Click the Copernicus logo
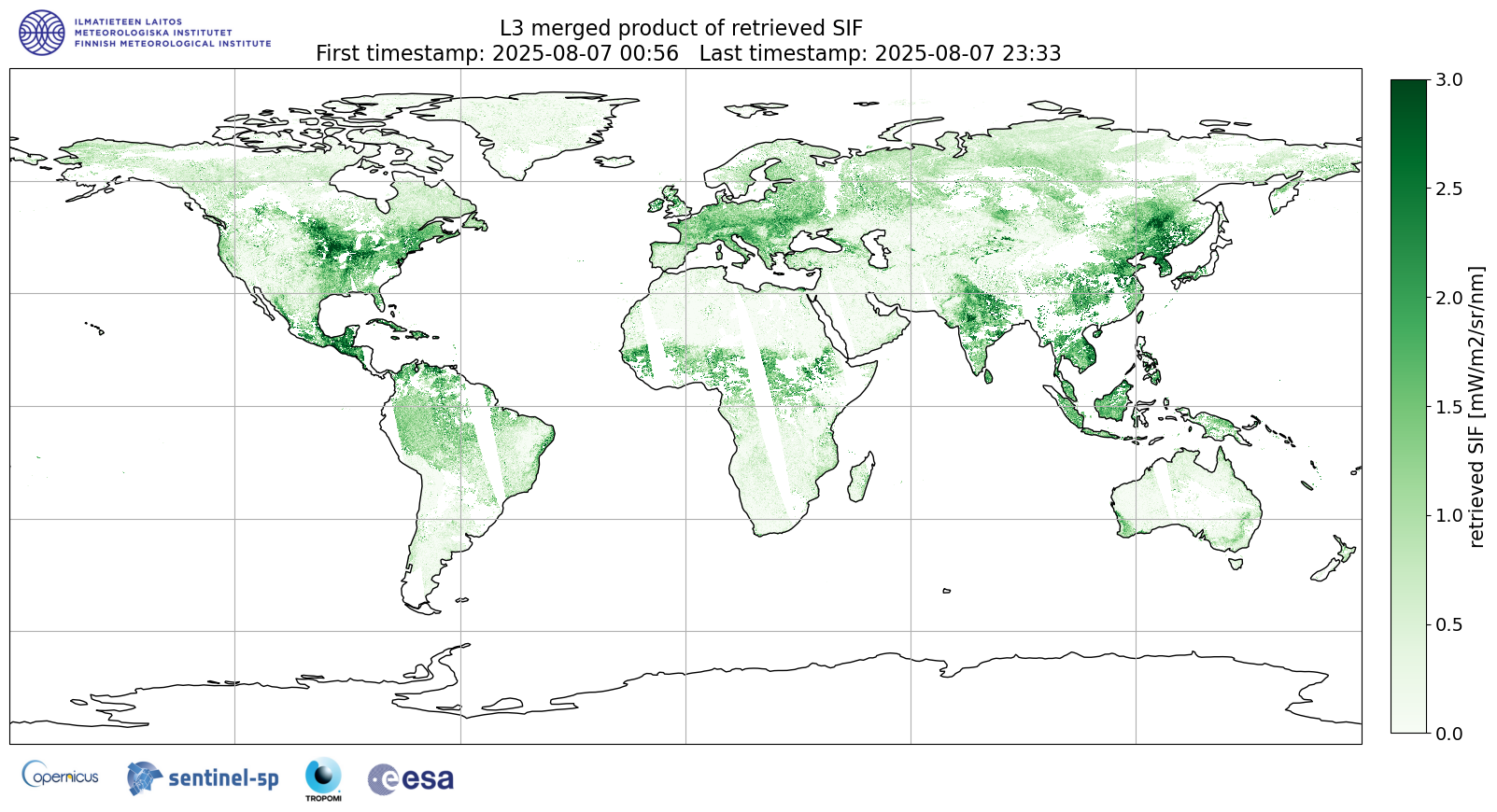 click(x=61, y=776)
